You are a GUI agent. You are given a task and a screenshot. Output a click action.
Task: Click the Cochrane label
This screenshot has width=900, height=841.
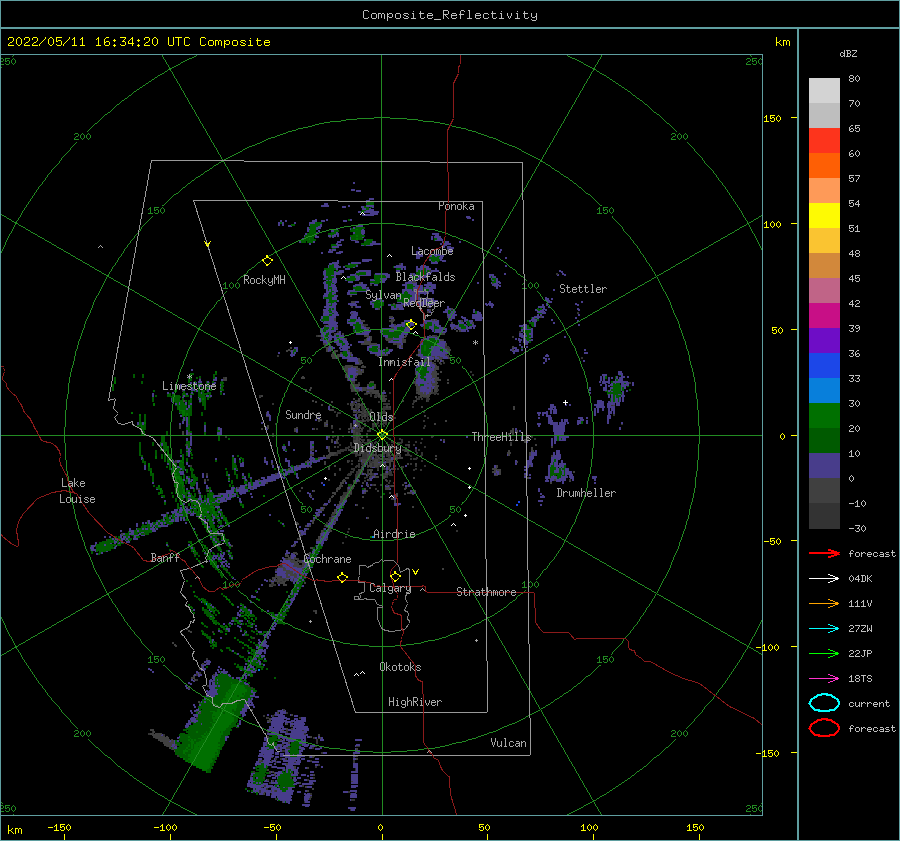(327, 559)
